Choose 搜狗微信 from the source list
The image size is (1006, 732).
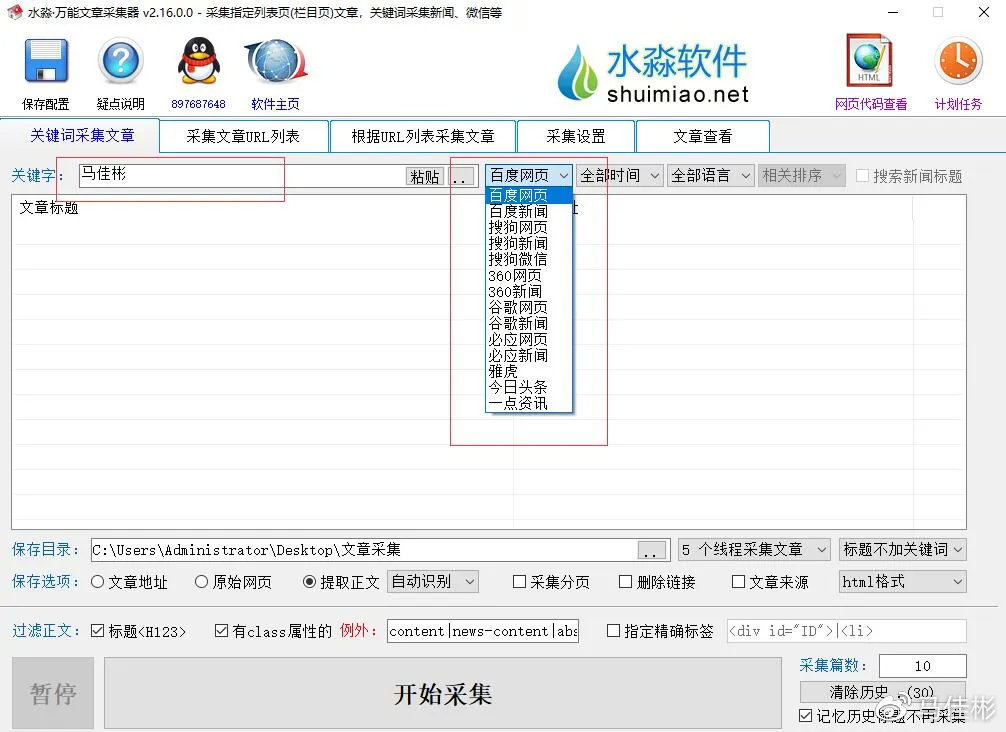(529, 259)
